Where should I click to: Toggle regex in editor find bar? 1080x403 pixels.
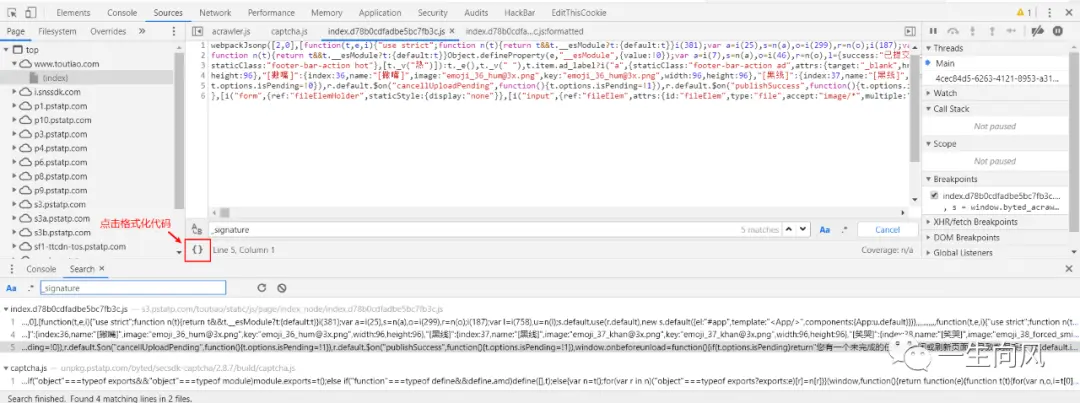click(x=845, y=229)
